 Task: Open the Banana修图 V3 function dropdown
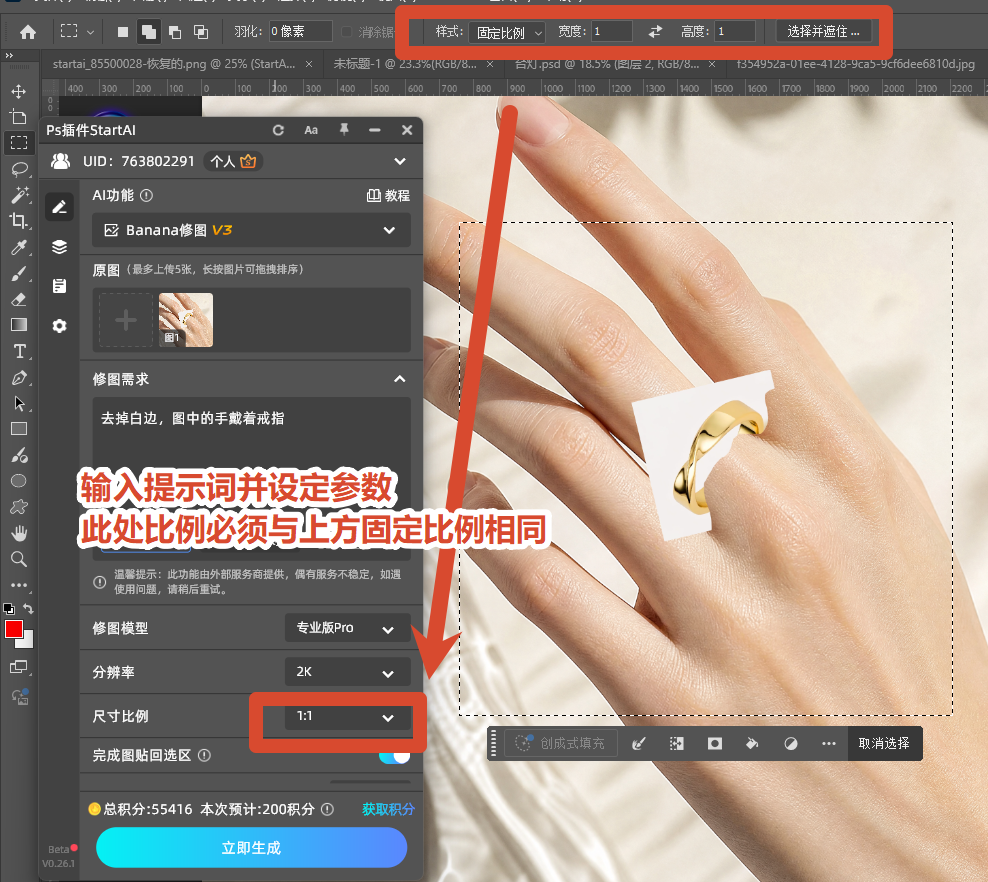coord(251,230)
